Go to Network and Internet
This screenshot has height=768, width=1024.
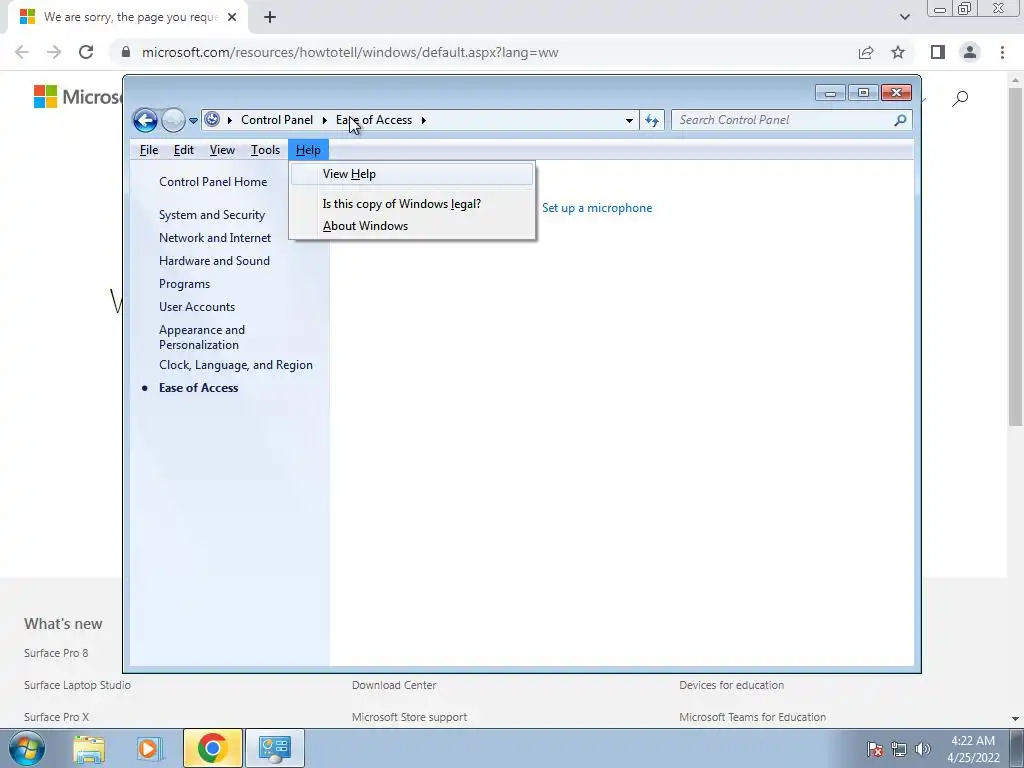[215, 238]
